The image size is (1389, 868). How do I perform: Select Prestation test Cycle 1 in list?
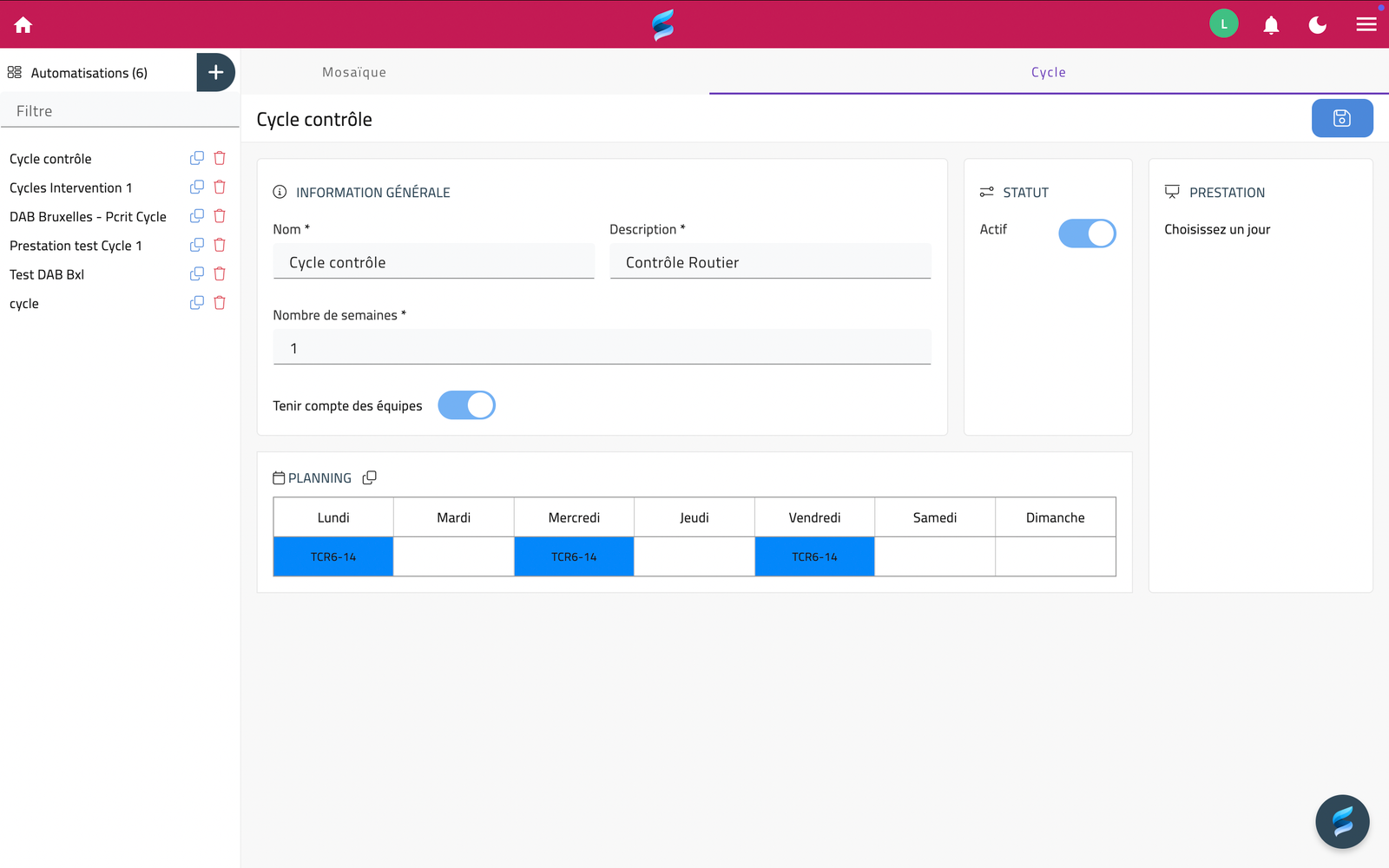point(76,246)
